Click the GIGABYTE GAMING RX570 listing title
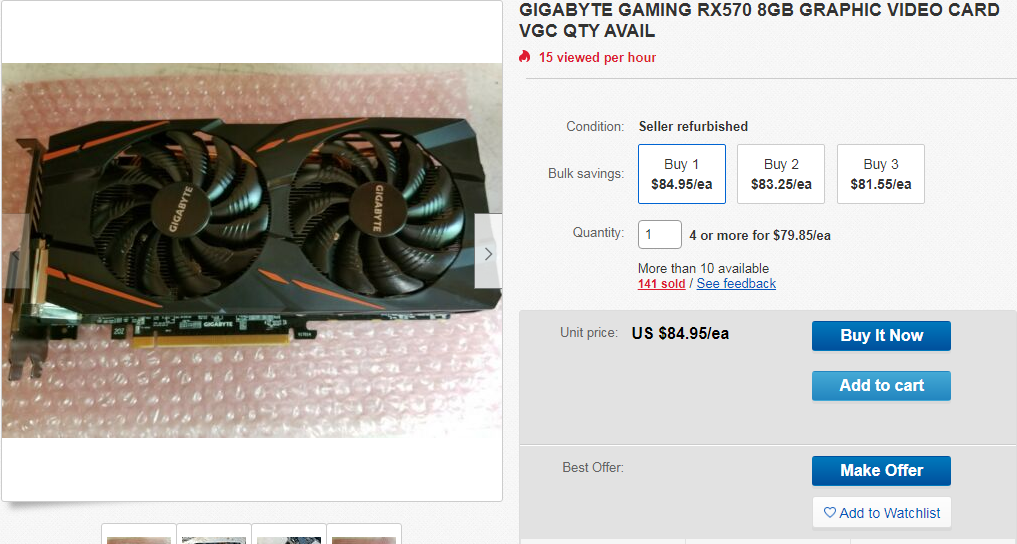The width and height of the screenshot is (1017, 544). tap(760, 20)
